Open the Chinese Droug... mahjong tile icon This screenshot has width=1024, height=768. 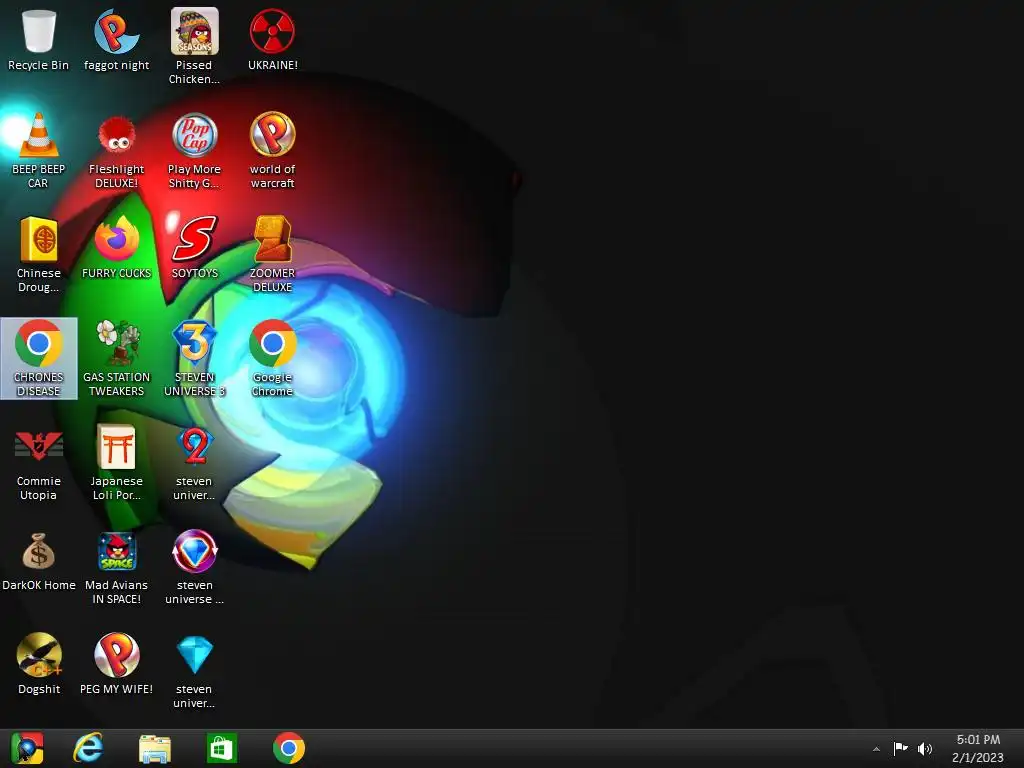point(39,239)
